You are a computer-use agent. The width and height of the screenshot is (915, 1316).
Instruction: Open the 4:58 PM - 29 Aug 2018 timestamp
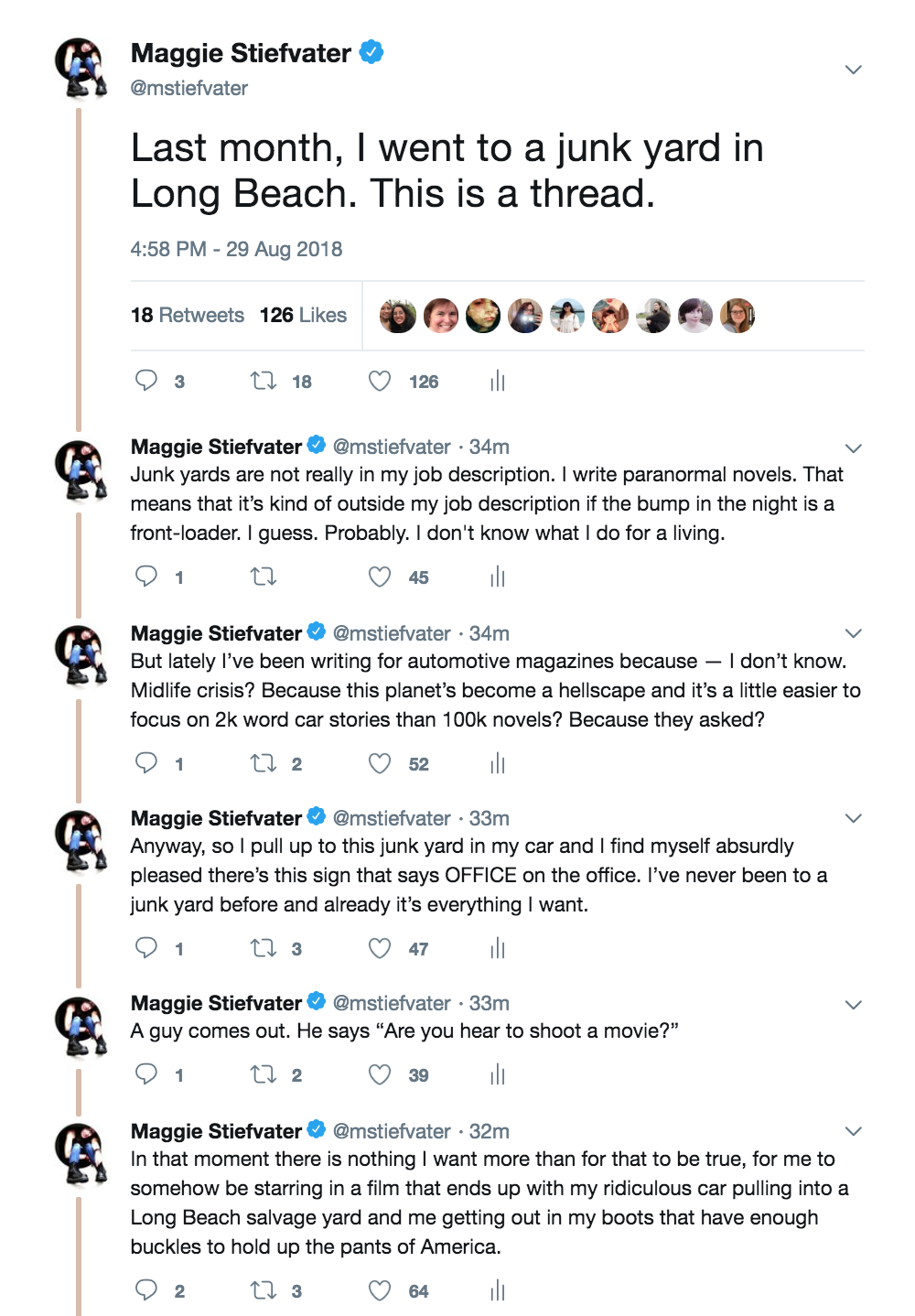coord(236,250)
